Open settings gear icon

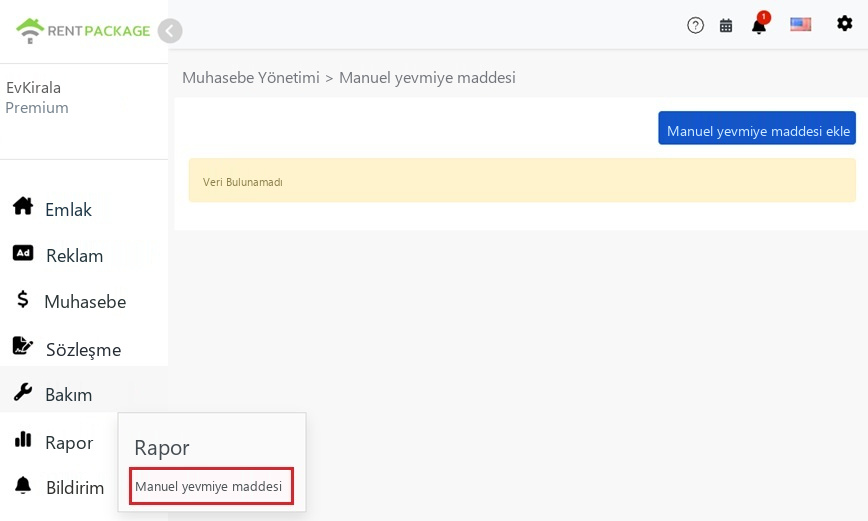pyautogui.click(x=844, y=23)
